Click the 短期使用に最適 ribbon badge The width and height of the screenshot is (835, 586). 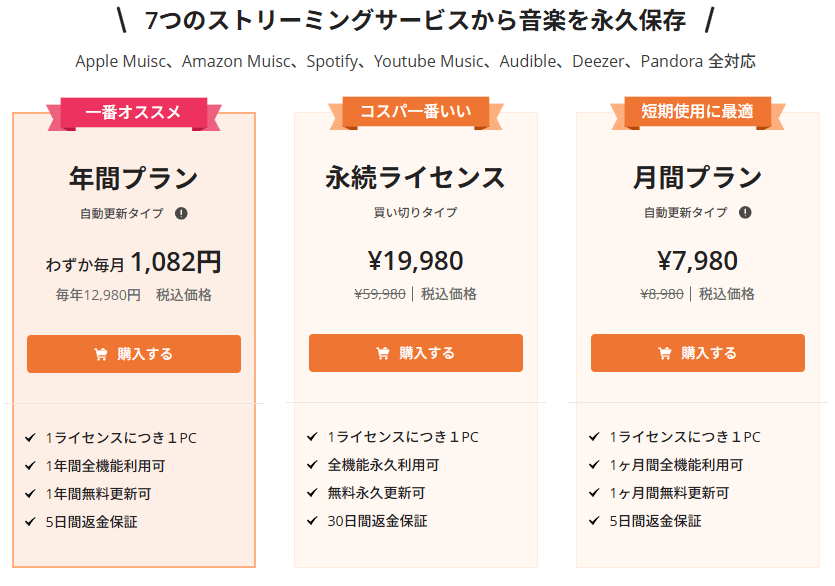(698, 112)
